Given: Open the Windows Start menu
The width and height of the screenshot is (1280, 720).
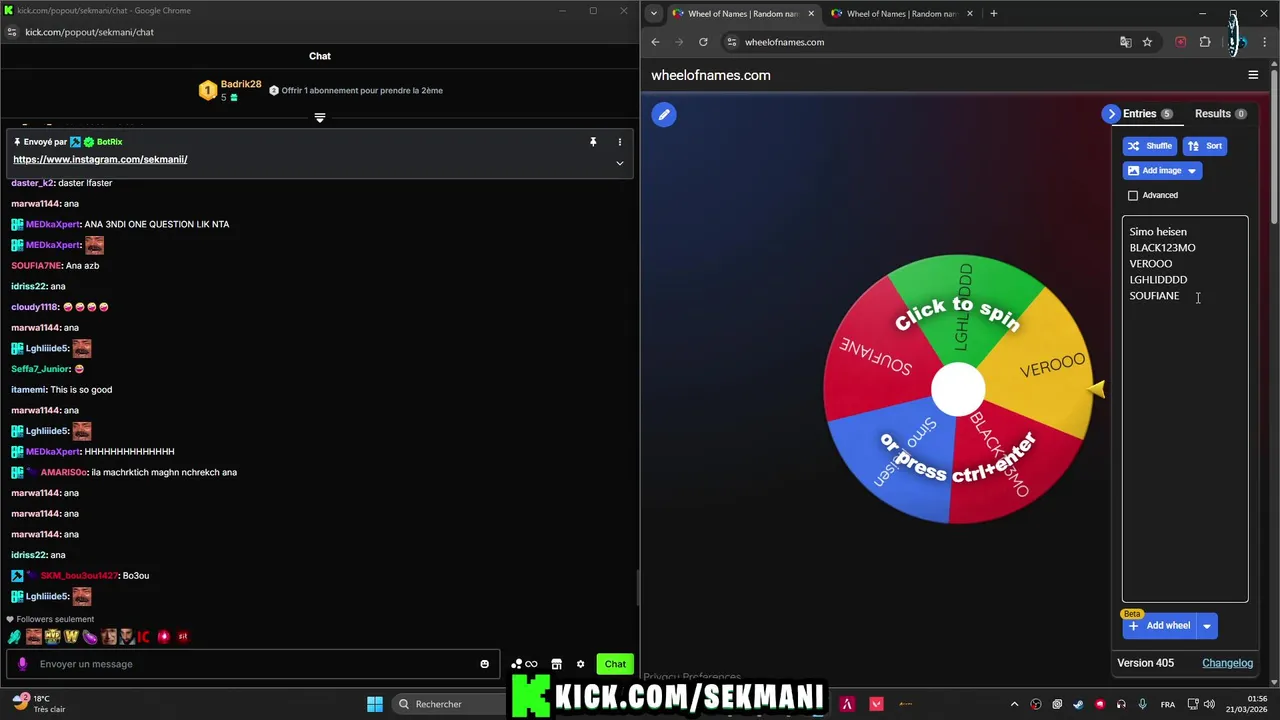Looking at the screenshot, I should click(x=375, y=704).
